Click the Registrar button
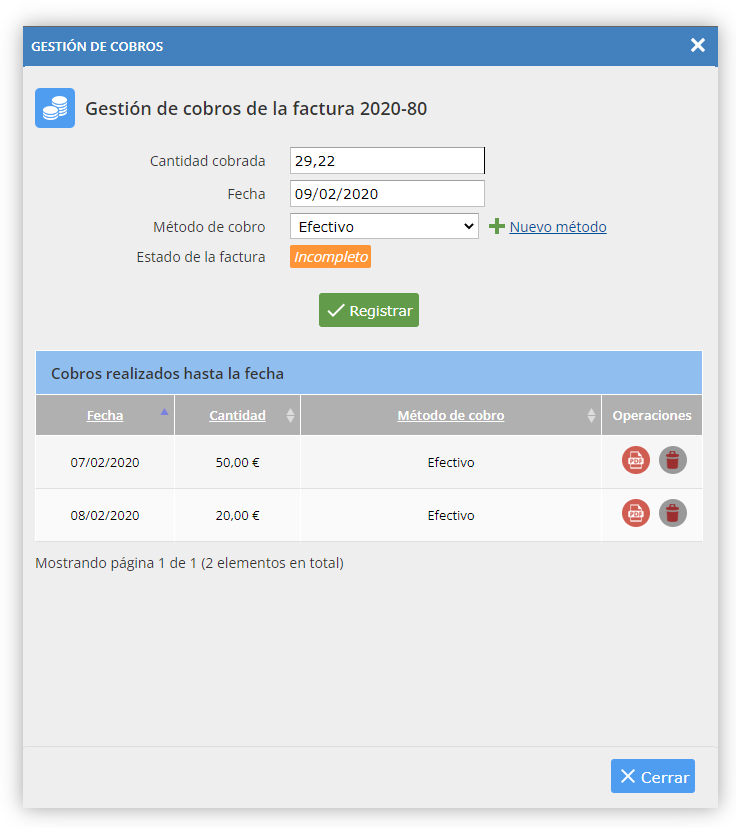This screenshot has height=828, width=736. point(369,310)
